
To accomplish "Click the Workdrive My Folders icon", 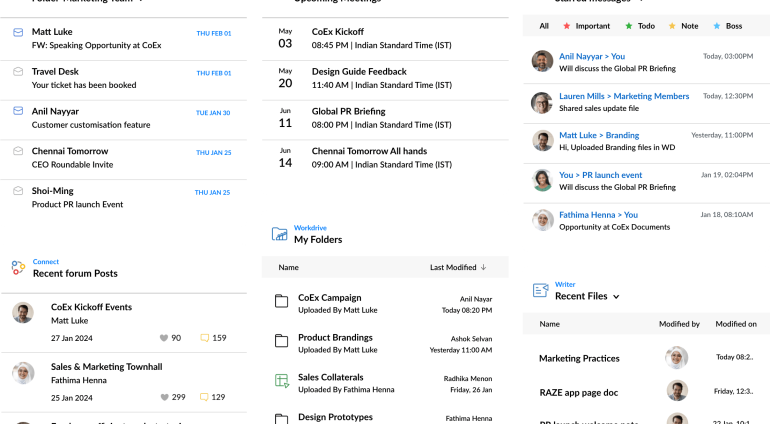I will tap(280, 234).
